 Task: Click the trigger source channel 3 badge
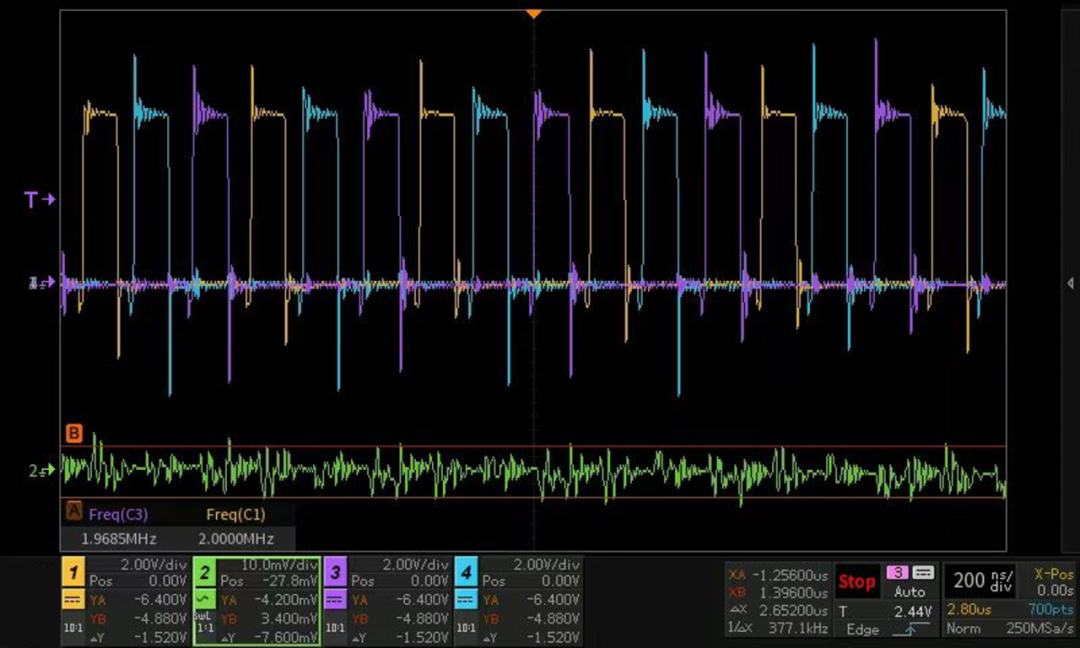(x=898, y=573)
